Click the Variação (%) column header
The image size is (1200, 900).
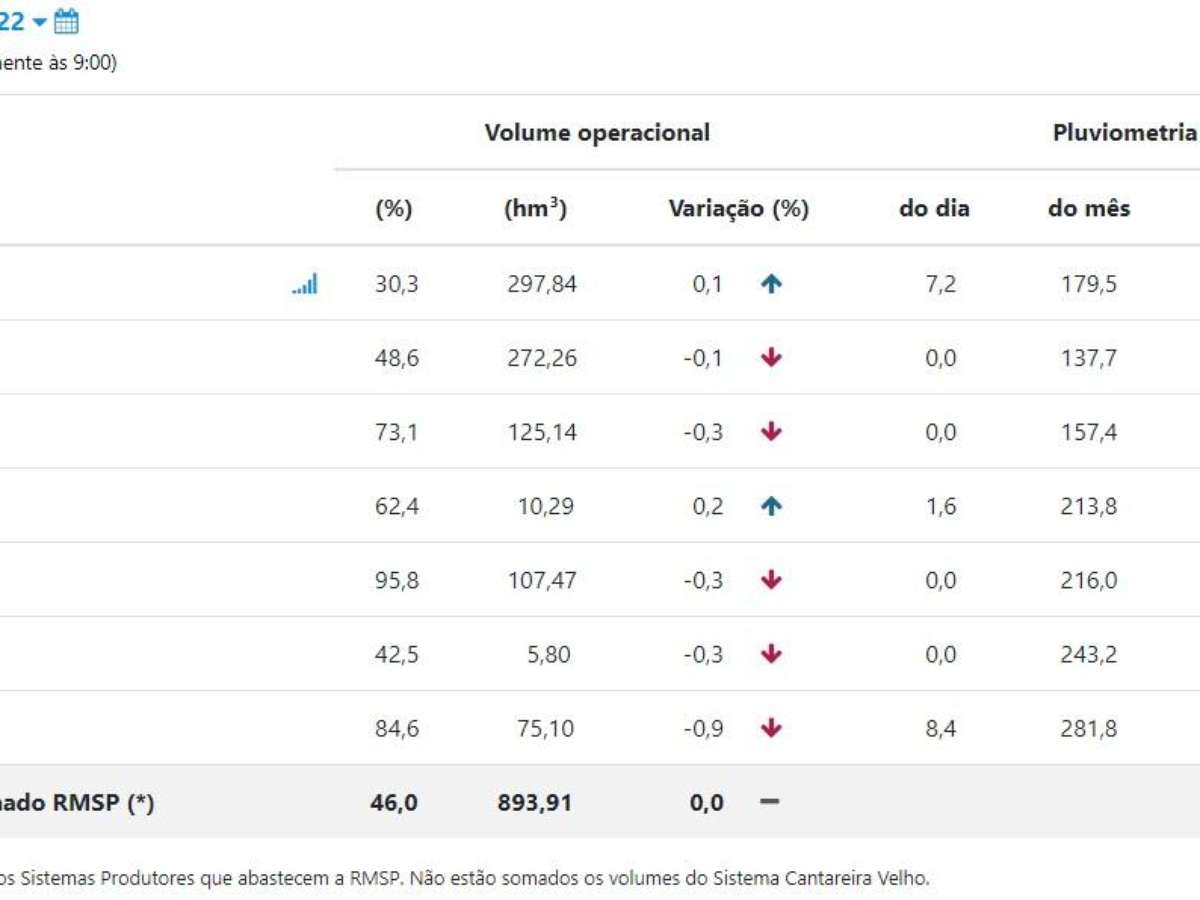(738, 209)
